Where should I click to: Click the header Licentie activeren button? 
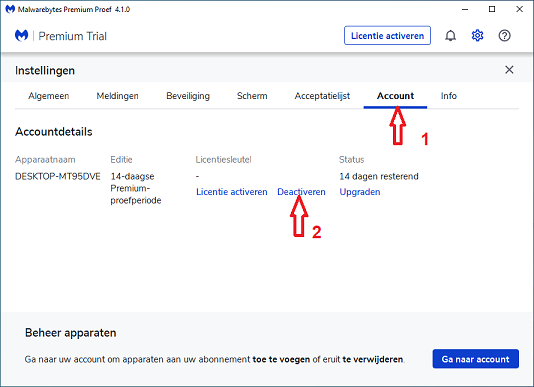click(387, 35)
